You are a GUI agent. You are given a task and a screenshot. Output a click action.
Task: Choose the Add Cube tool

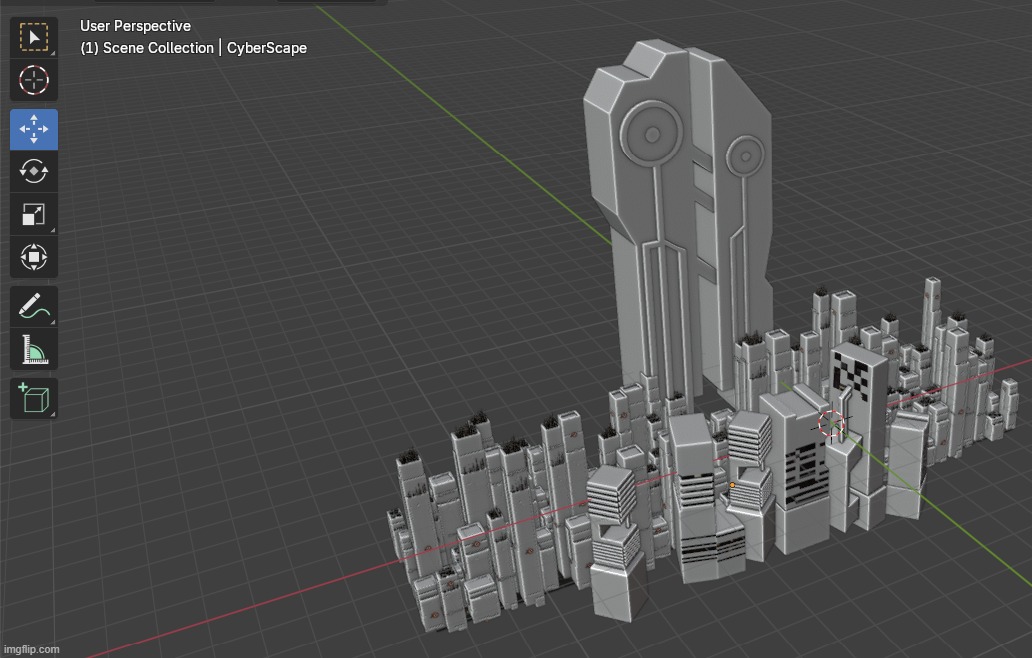pos(34,398)
